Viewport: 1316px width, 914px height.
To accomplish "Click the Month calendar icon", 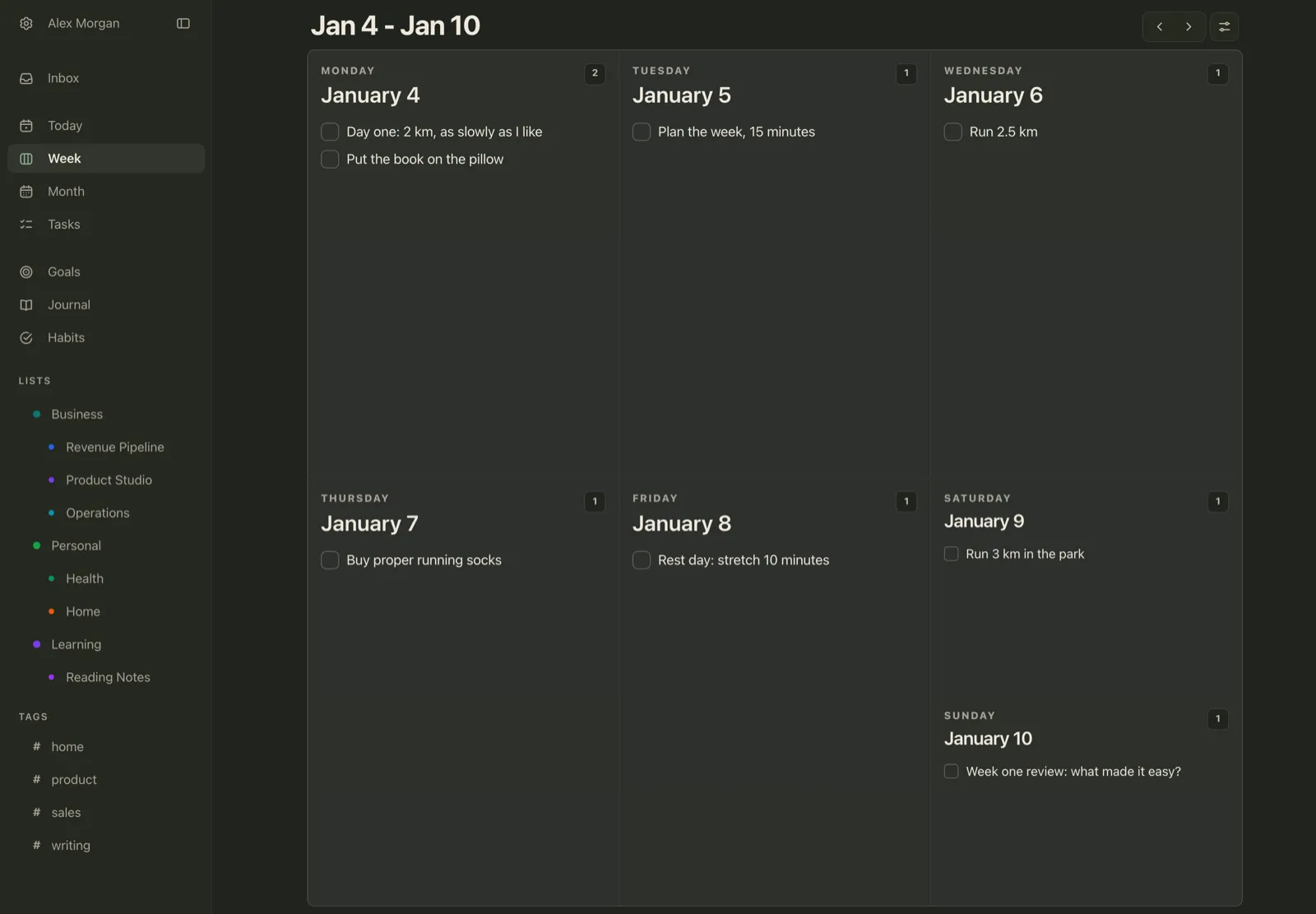I will coord(26,192).
